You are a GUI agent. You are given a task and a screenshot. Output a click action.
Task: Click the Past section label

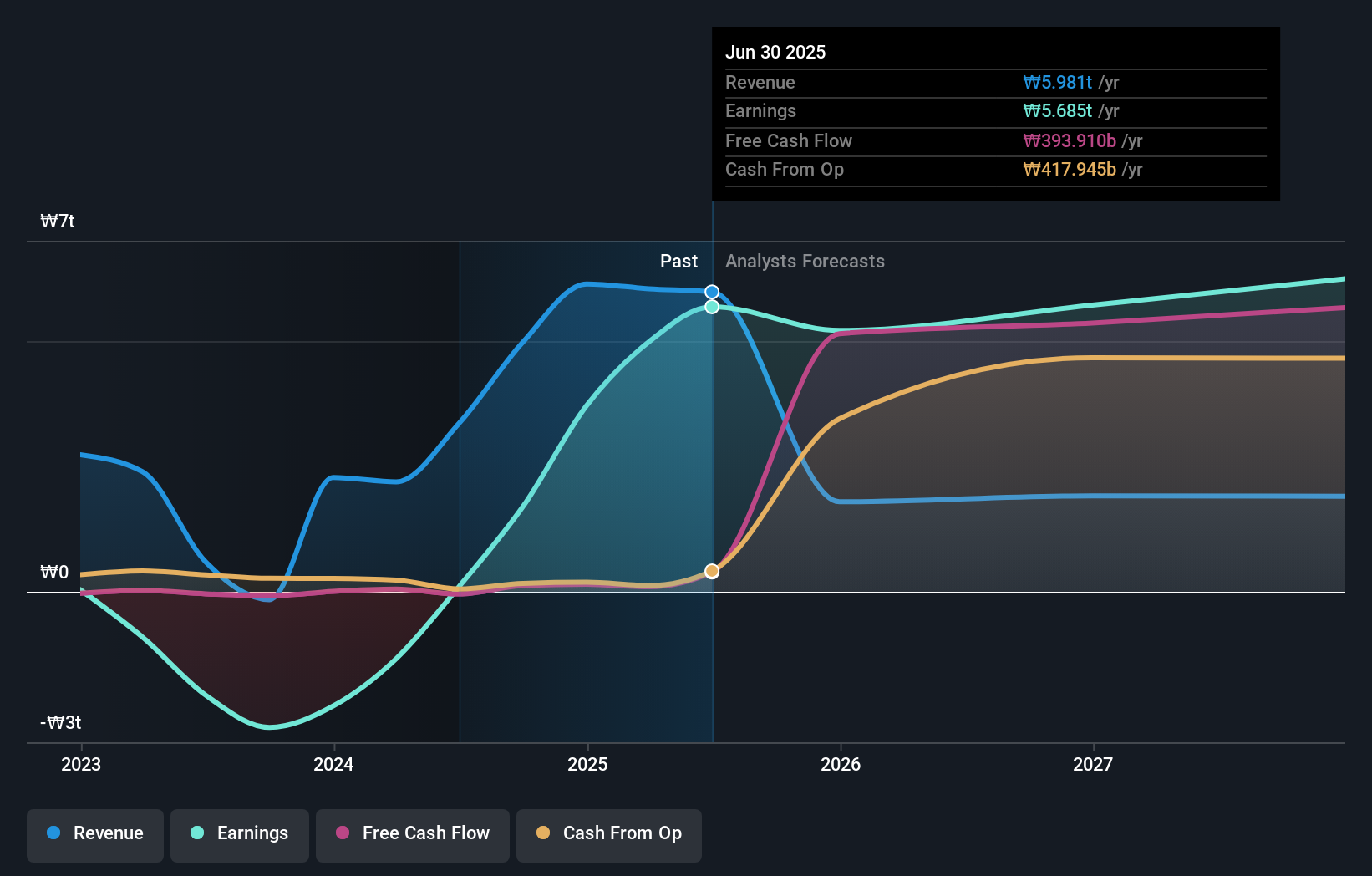click(x=678, y=261)
